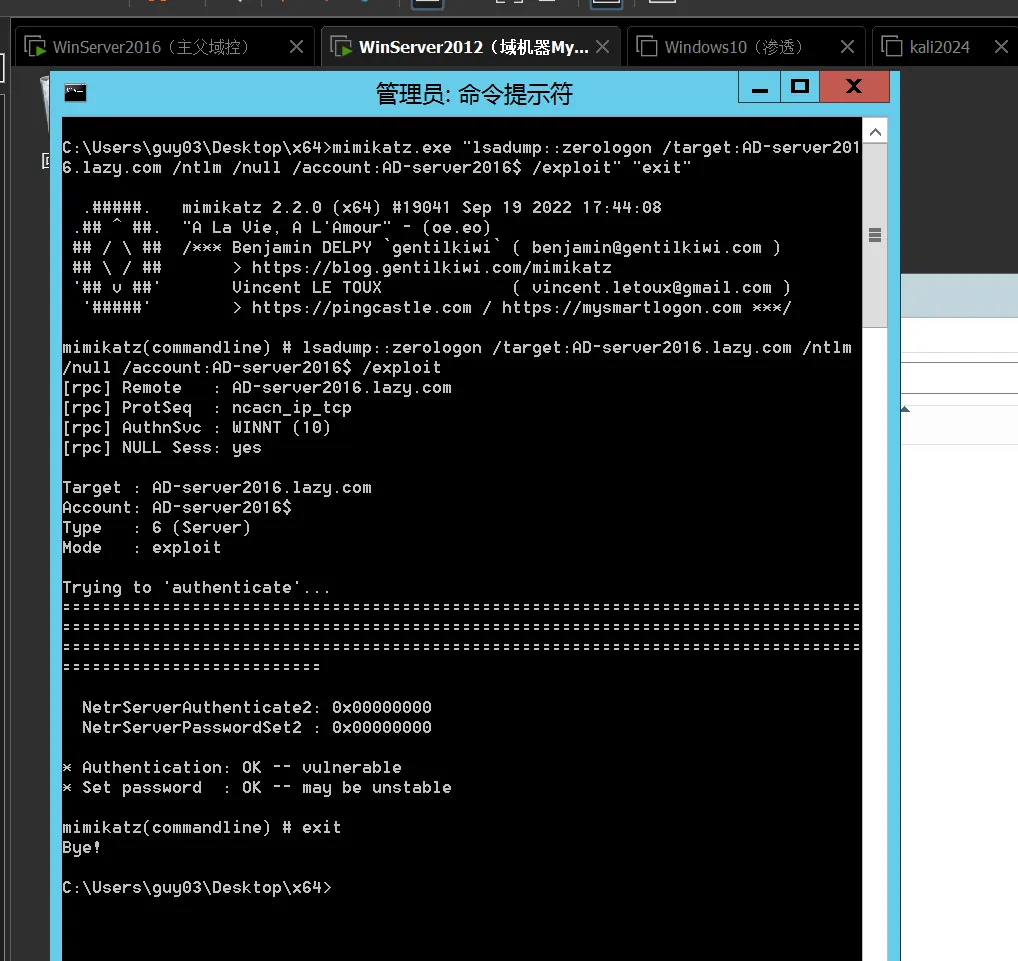Viewport: 1018px width, 961px height.
Task: Click the 'Account: AD-server2016$' line
Action: click(x=177, y=507)
